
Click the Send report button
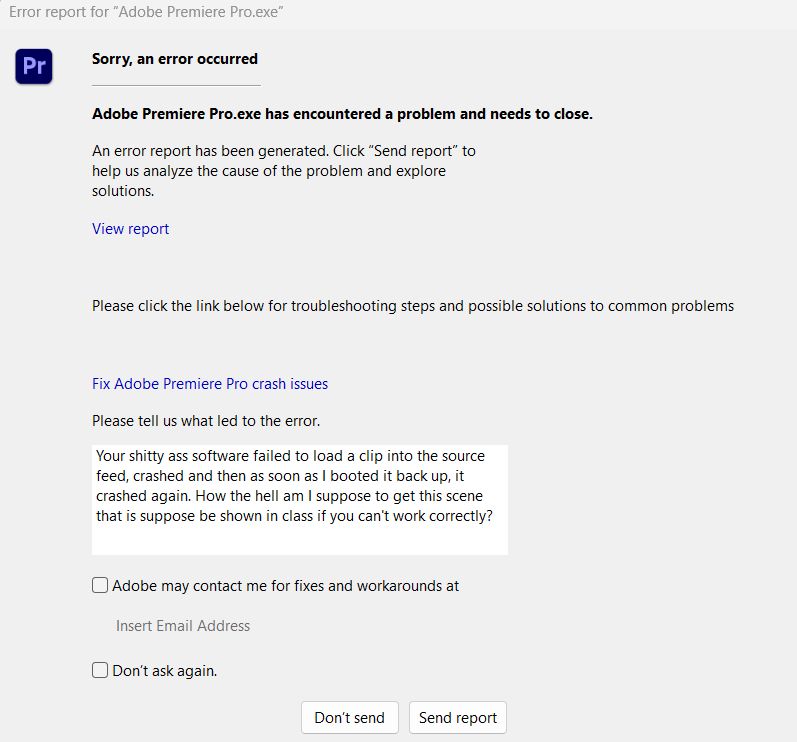pos(458,718)
